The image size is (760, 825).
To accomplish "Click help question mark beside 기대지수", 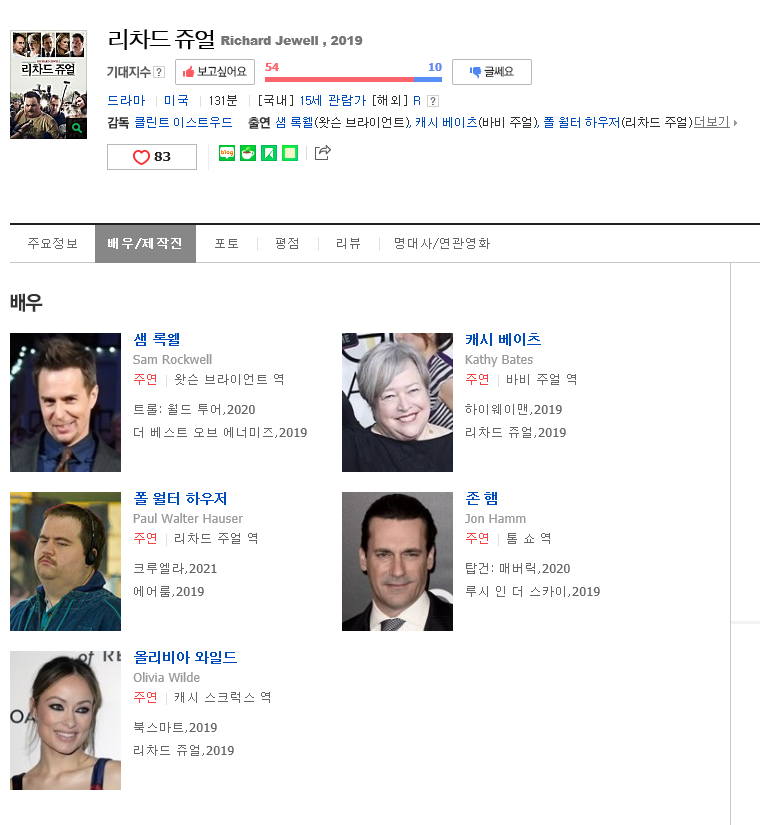I will 159,72.
